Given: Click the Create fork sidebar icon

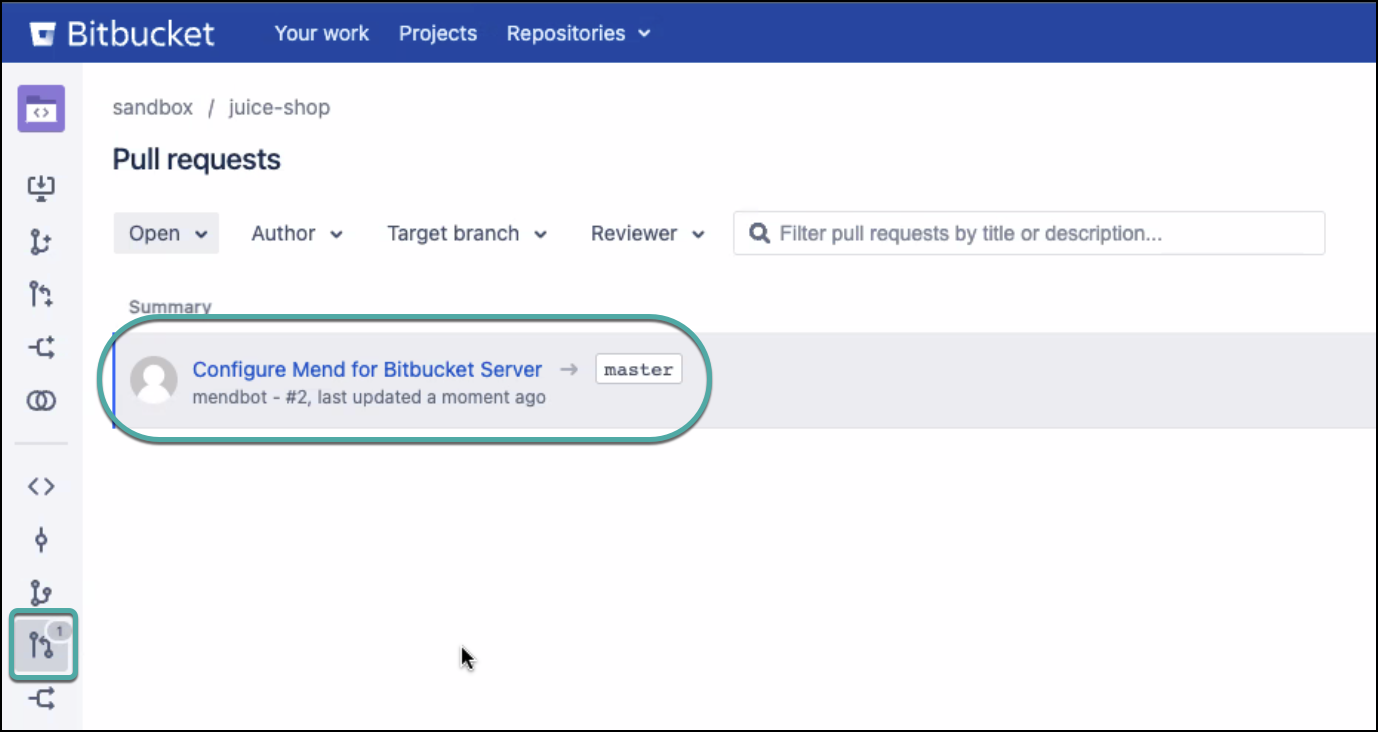Looking at the screenshot, I should [x=41, y=348].
